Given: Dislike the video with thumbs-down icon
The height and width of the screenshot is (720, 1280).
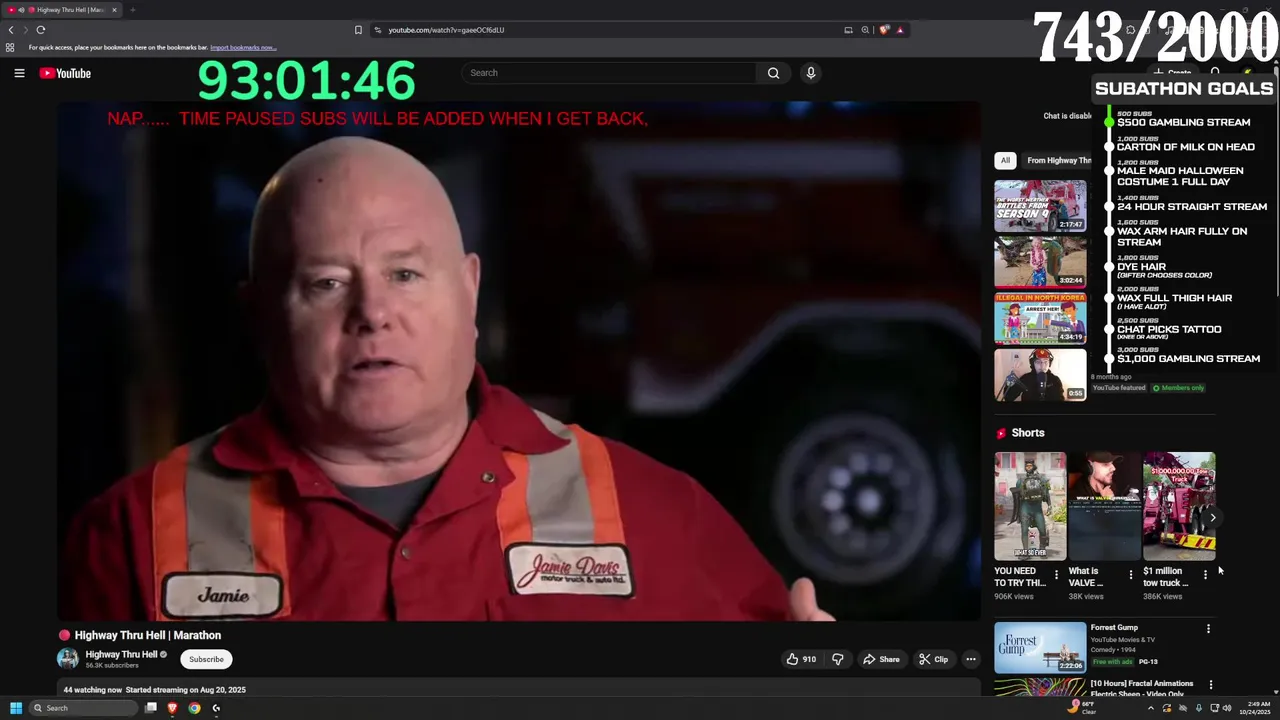Looking at the screenshot, I should pos(838,659).
